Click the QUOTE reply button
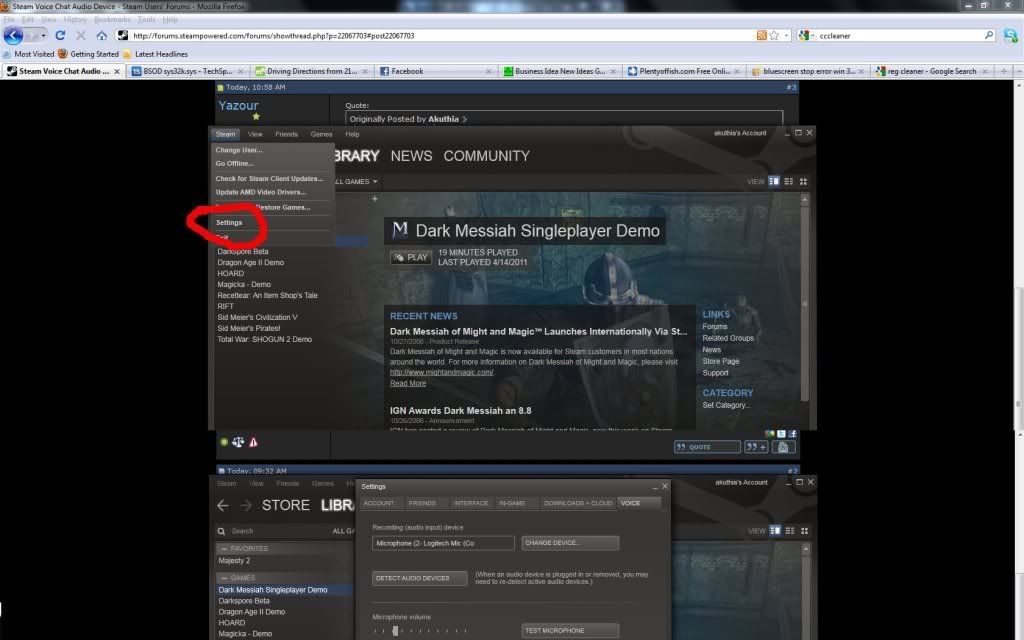The image size is (1024, 640). [707, 447]
